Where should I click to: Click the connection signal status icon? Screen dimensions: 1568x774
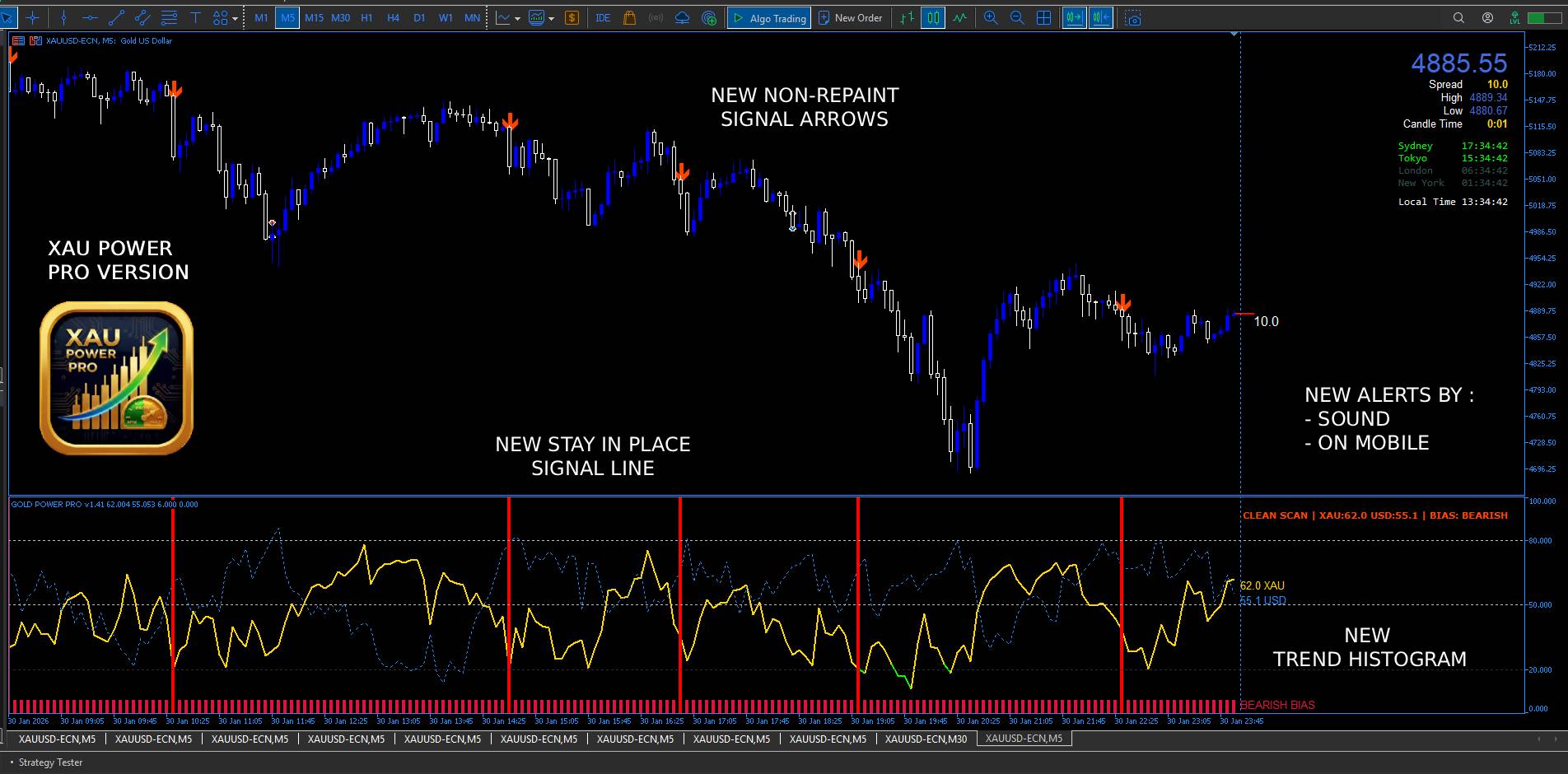pos(1514,17)
